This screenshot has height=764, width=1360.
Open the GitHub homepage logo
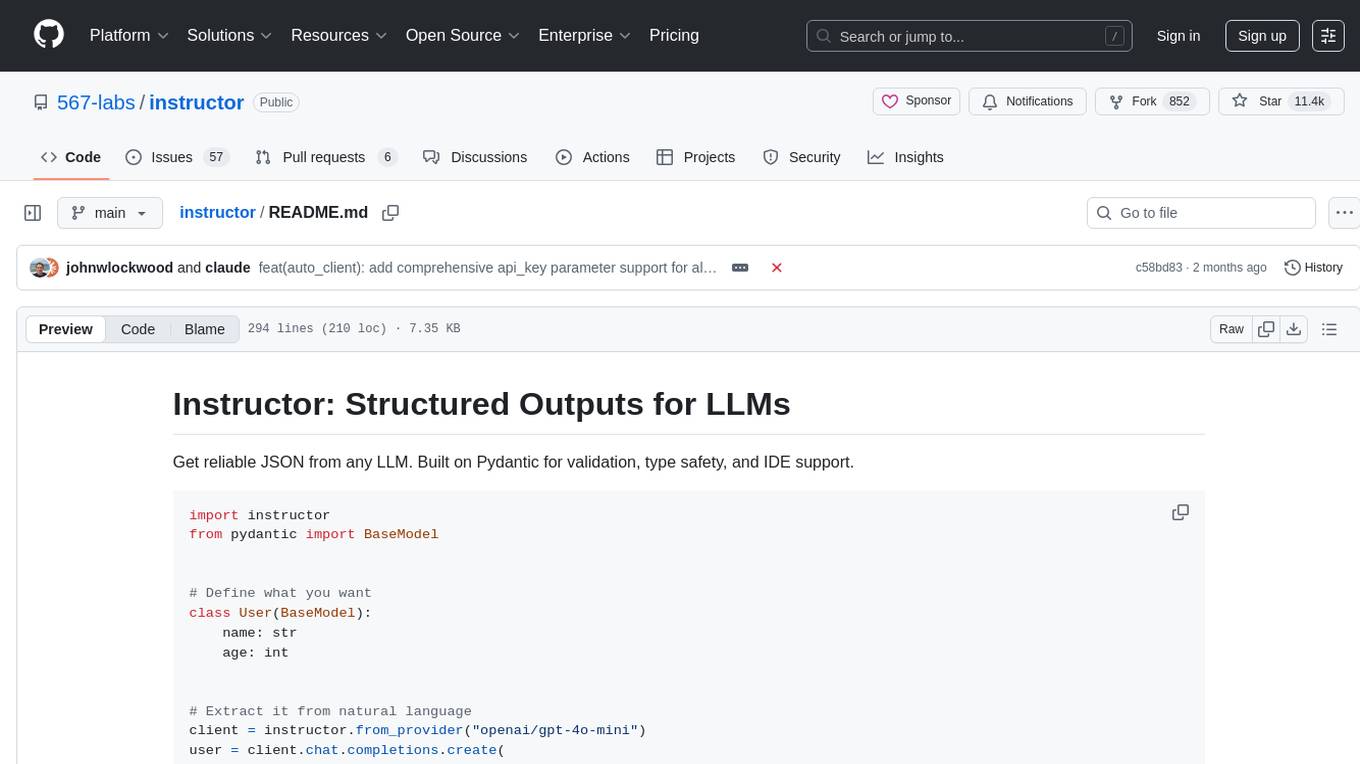pyautogui.click(x=49, y=35)
